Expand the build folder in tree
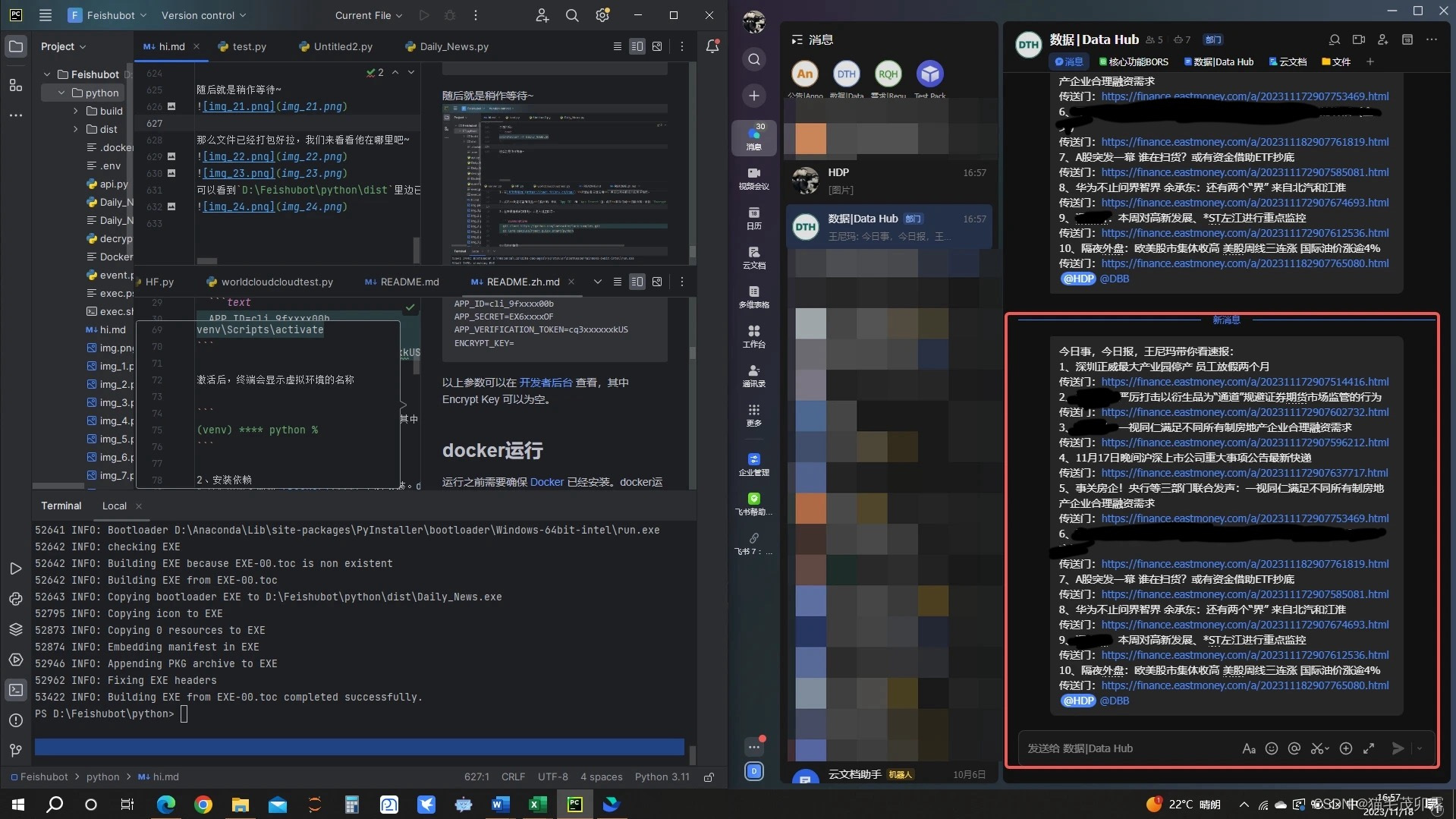Image resolution: width=1456 pixels, height=819 pixels. 76,111
